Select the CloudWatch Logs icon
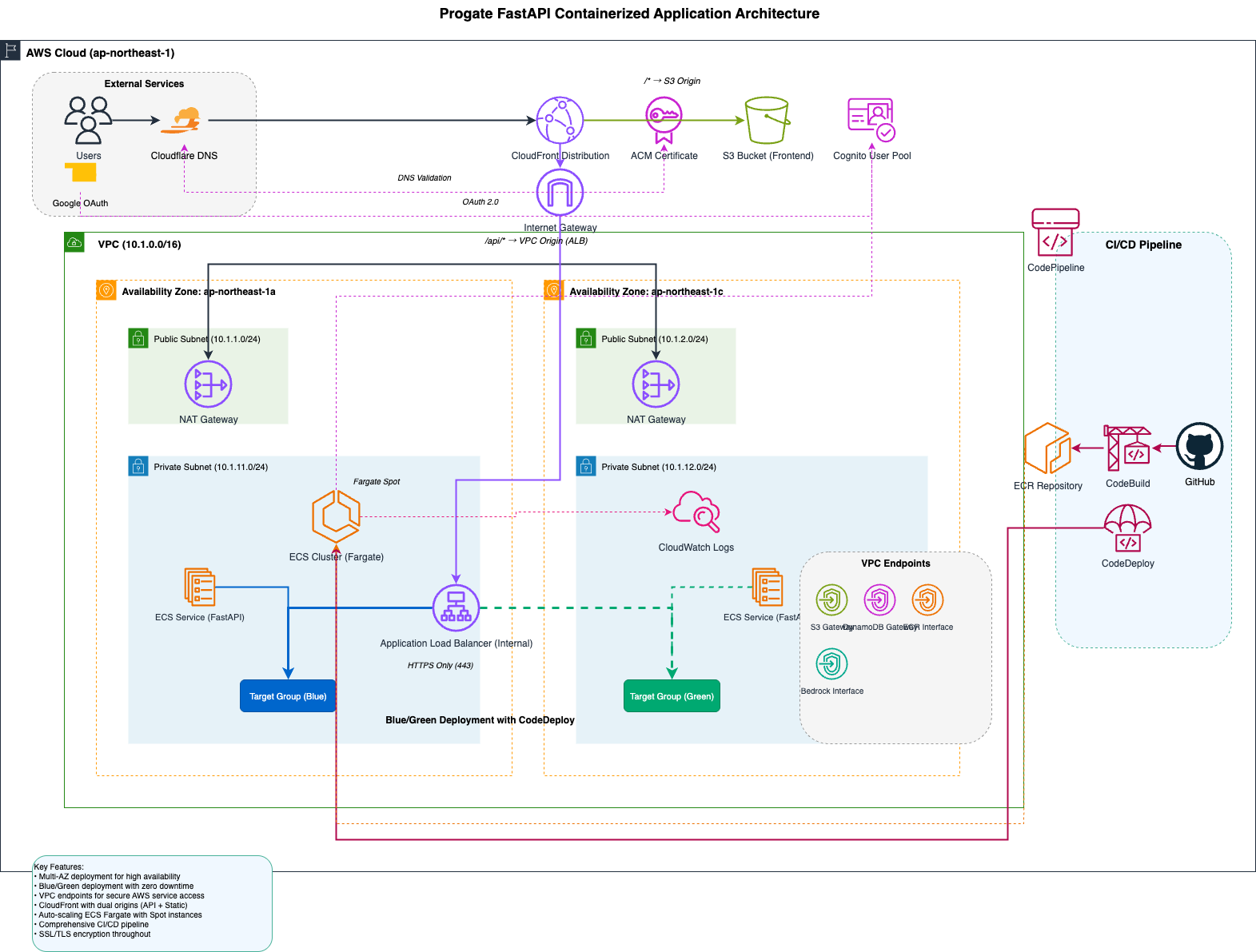 coord(696,512)
